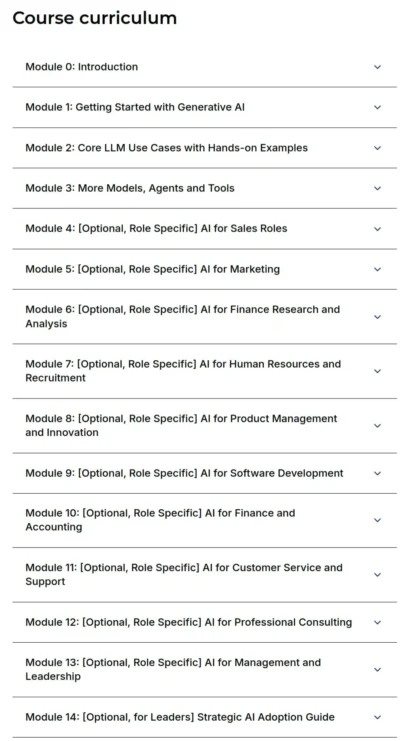Expand chevron for AI for Sales Roles
This screenshot has height=741, width=400.
[x=377, y=229]
